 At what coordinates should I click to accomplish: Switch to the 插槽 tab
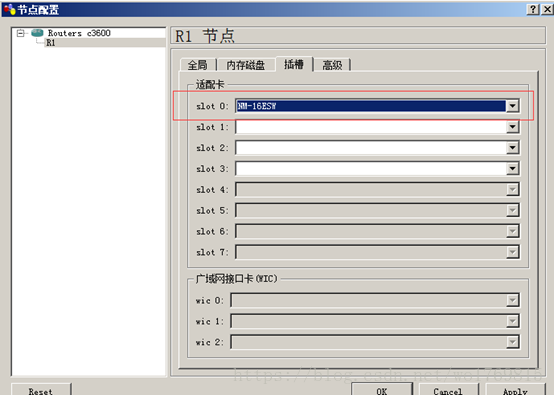point(294,64)
